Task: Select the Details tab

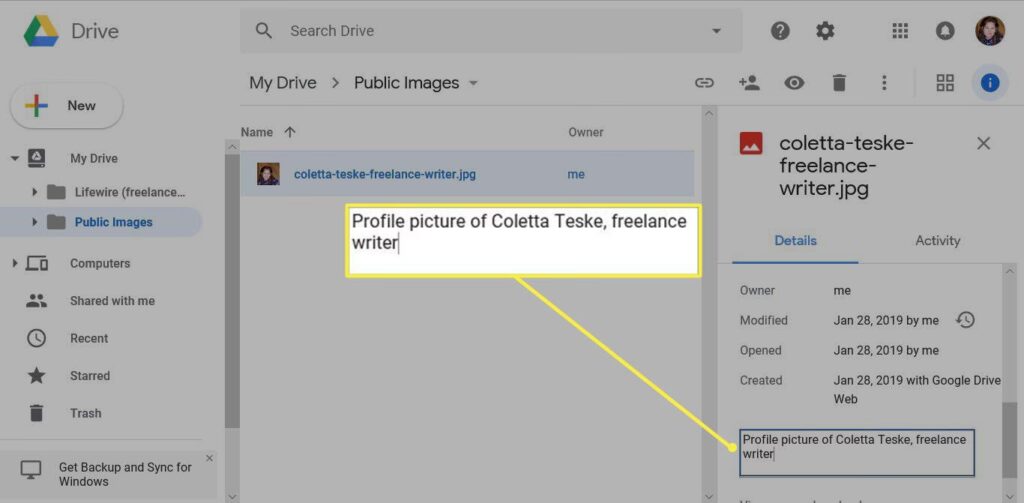Action: coord(795,241)
